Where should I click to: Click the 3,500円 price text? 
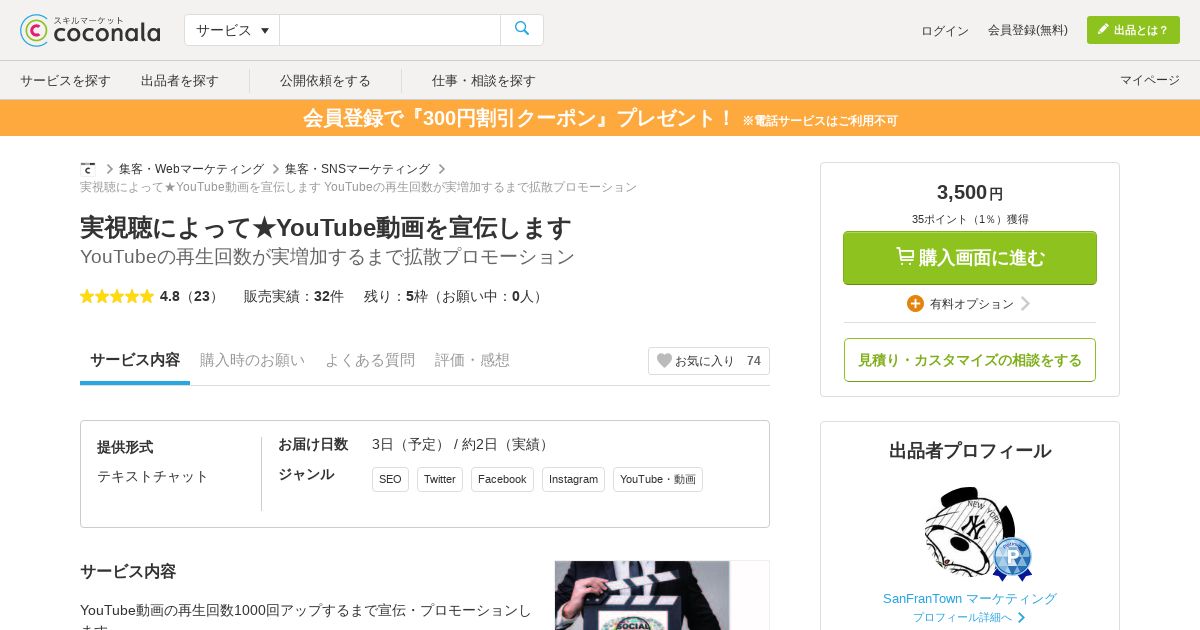pyautogui.click(x=970, y=192)
